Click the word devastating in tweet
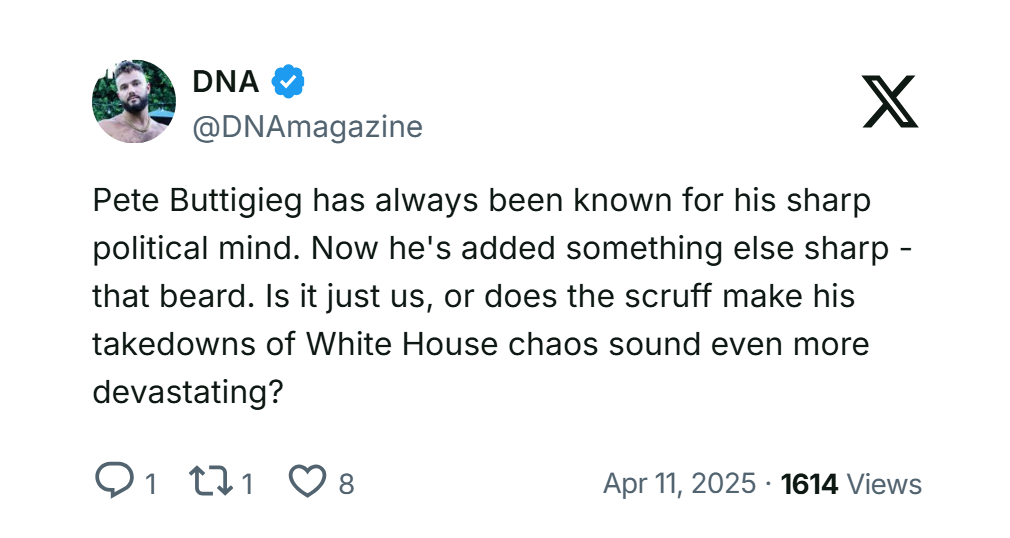This screenshot has height=538, width=1010. coord(185,393)
